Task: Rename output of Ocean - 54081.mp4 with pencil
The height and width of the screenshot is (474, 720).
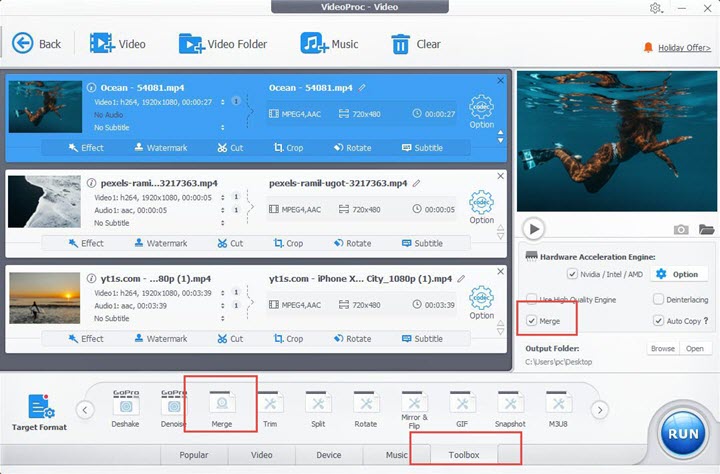Action: 362,87
